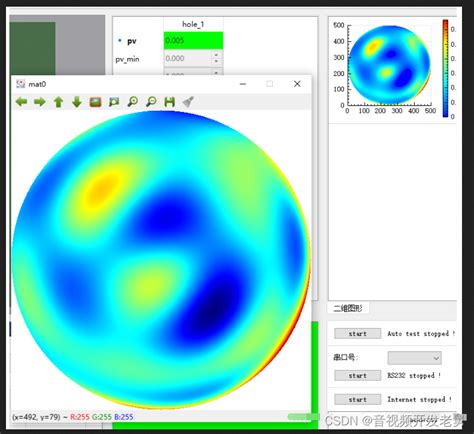This screenshot has height=434, width=474.
Task: Click the grayed brush properties icon
Action: coord(188,102)
